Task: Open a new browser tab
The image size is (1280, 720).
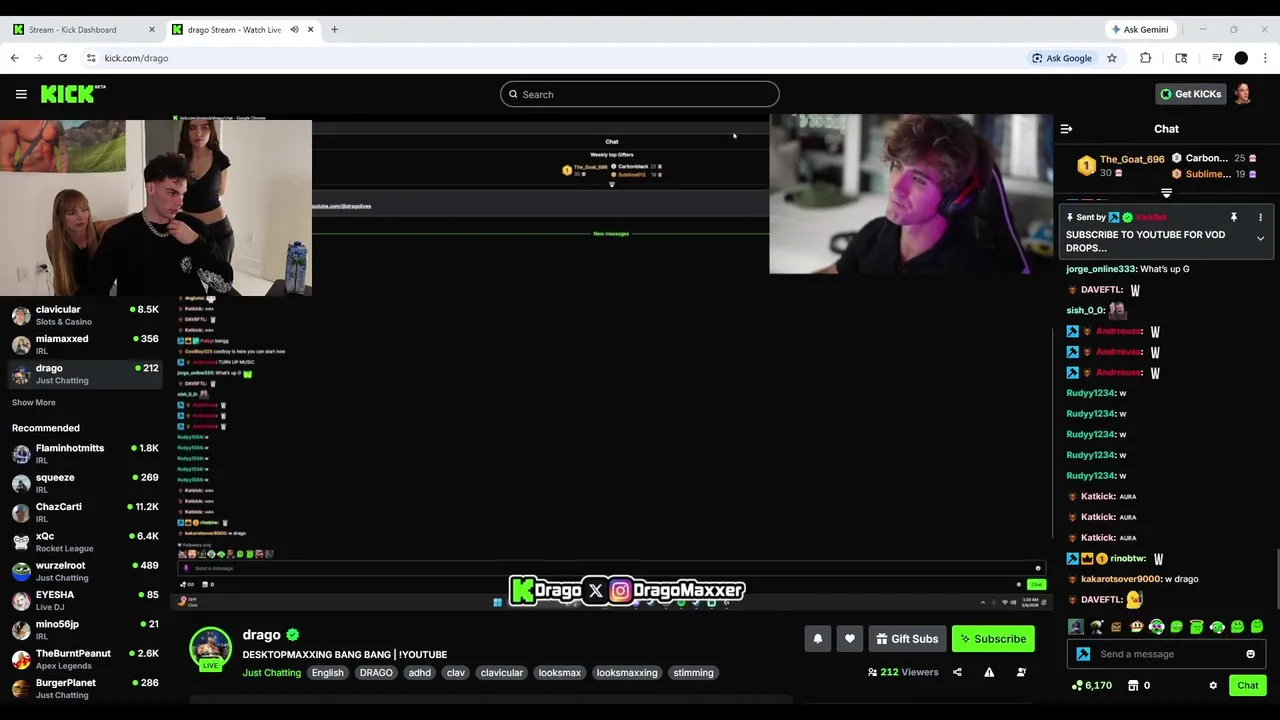Action: pyautogui.click(x=334, y=29)
